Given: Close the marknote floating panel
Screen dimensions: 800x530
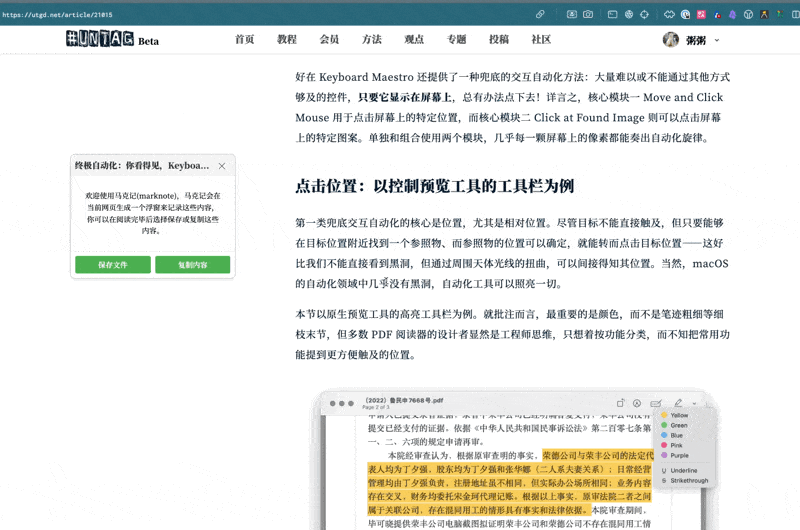Looking at the screenshot, I should 222,166.
